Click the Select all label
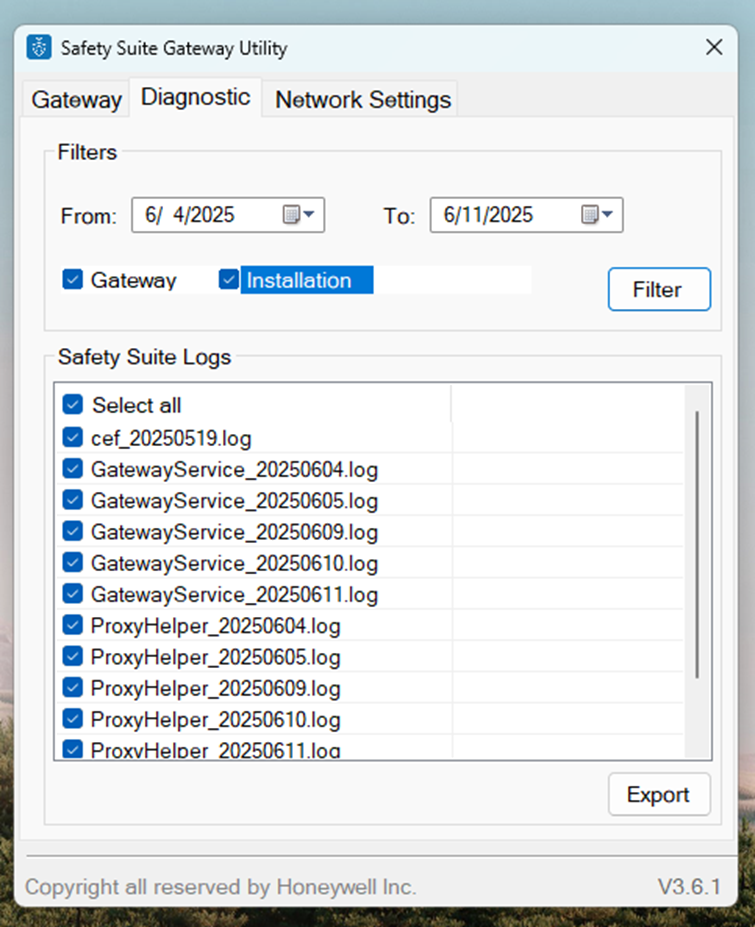The height and width of the screenshot is (927, 755). (137, 406)
